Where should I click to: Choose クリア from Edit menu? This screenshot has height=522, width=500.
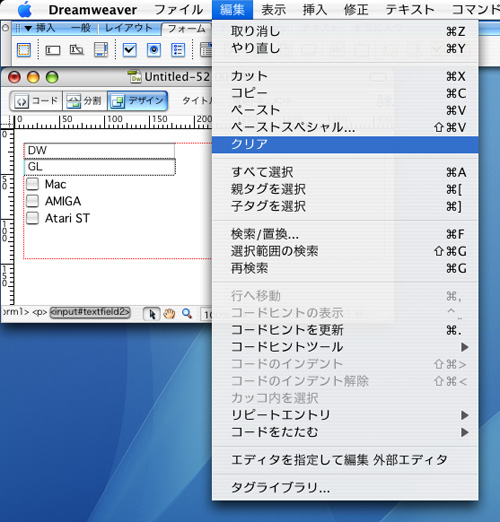(x=345, y=144)
